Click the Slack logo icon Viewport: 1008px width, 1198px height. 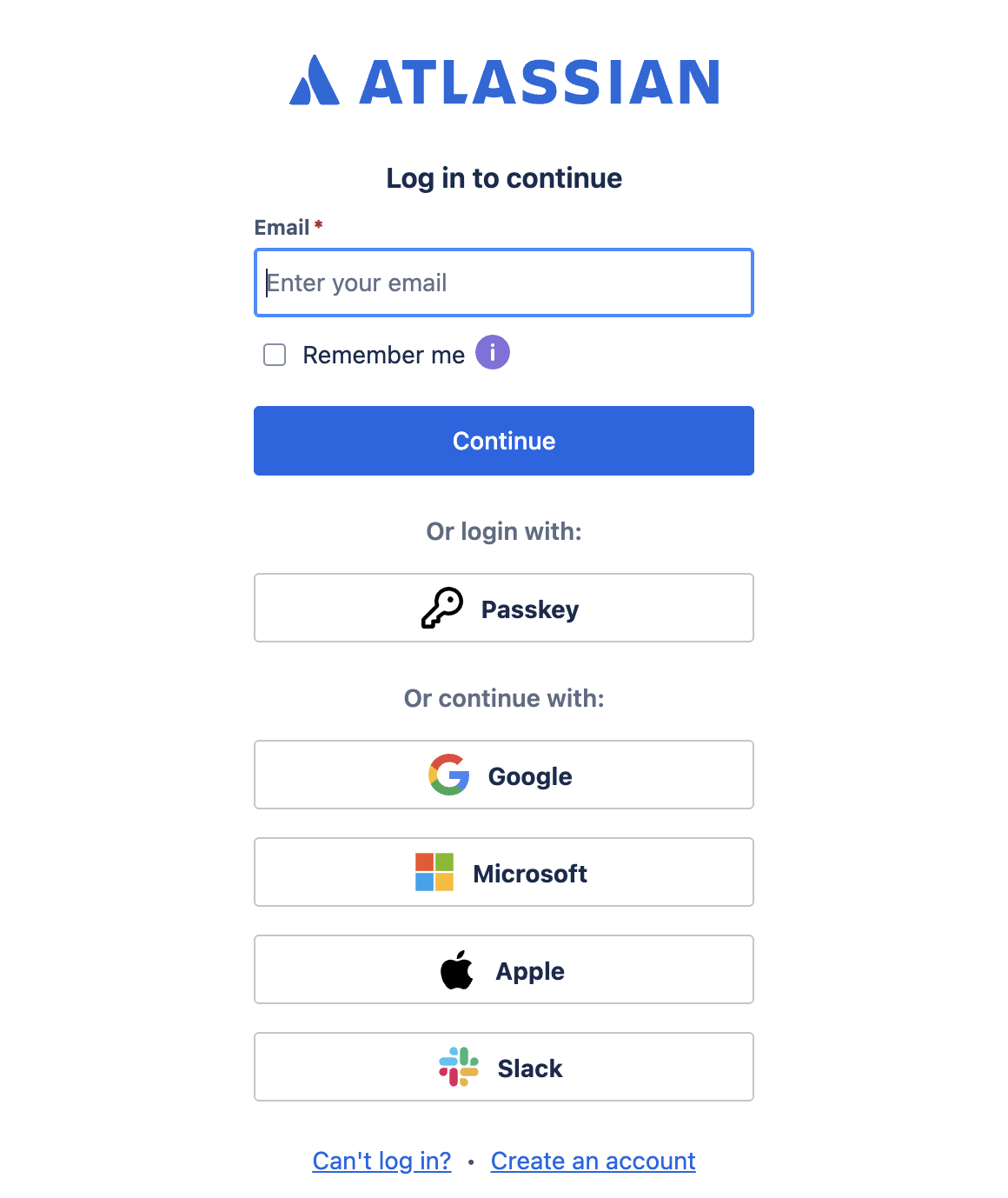pyautogui.click(x=459, y=1067)
